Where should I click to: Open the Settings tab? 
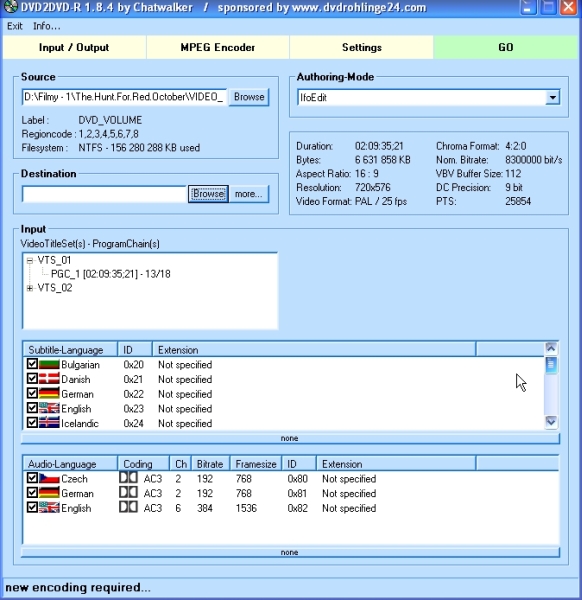point(362,47)
